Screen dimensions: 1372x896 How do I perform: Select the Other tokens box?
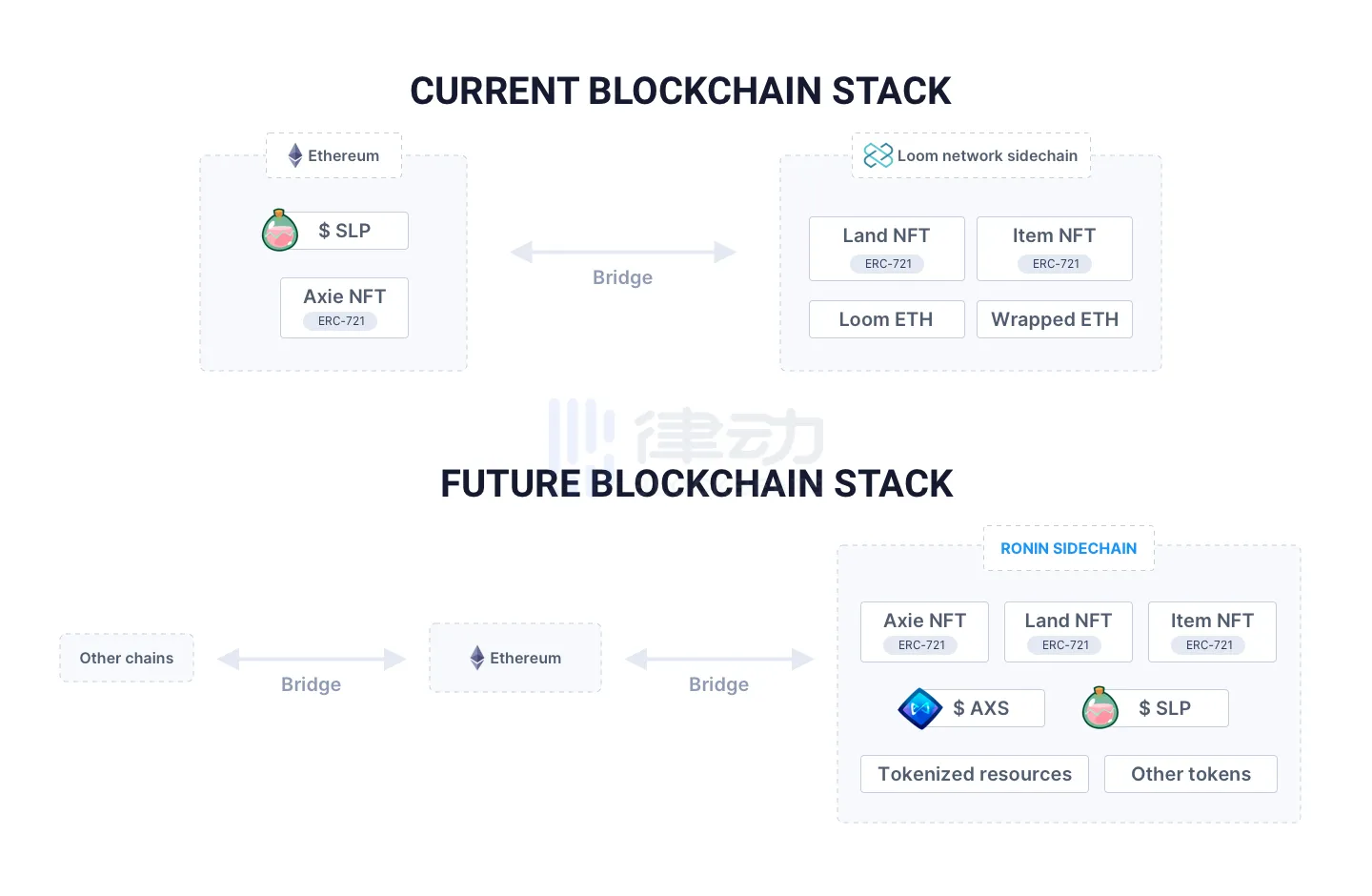click(x=1190, y=774)
